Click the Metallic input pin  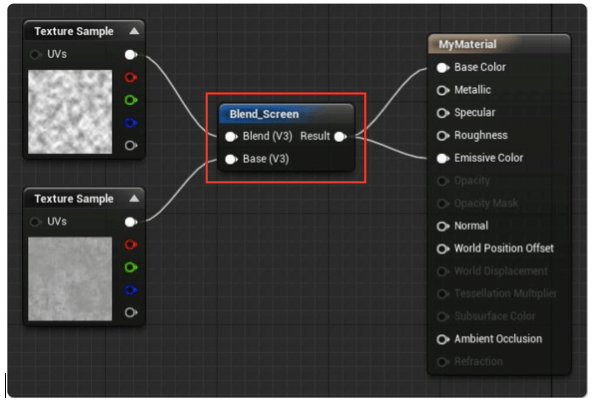click(443, 90)
